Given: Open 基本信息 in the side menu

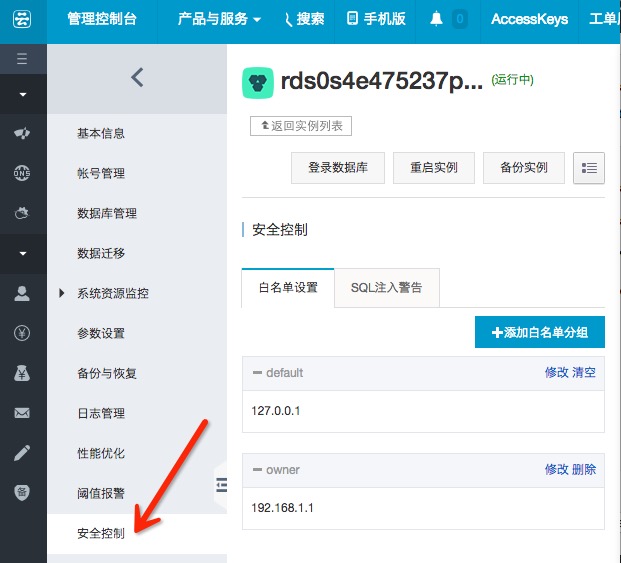Looking at the screenshot, I should (x=101, y=133).
